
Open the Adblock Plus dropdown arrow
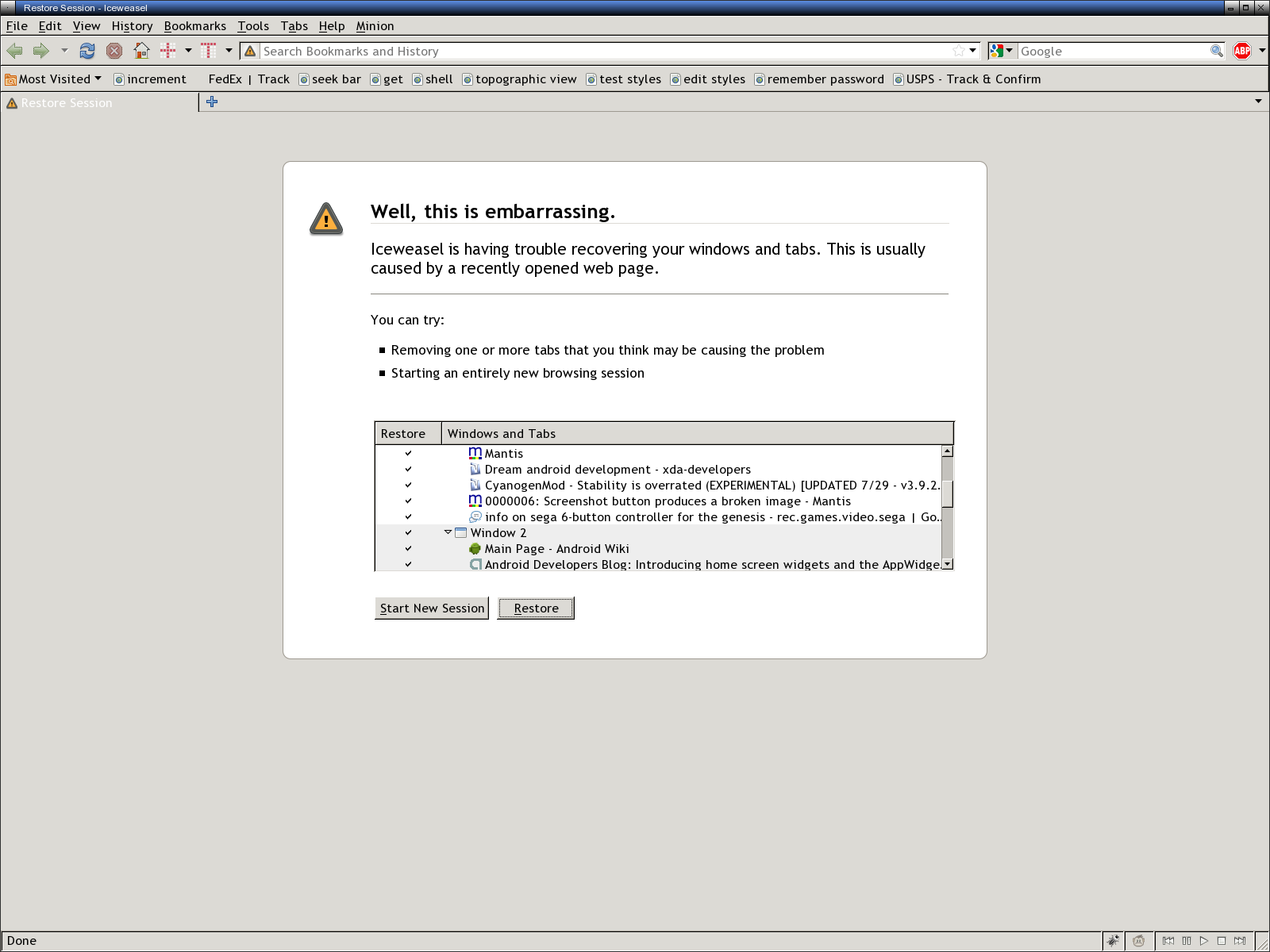click(1261, 51)
